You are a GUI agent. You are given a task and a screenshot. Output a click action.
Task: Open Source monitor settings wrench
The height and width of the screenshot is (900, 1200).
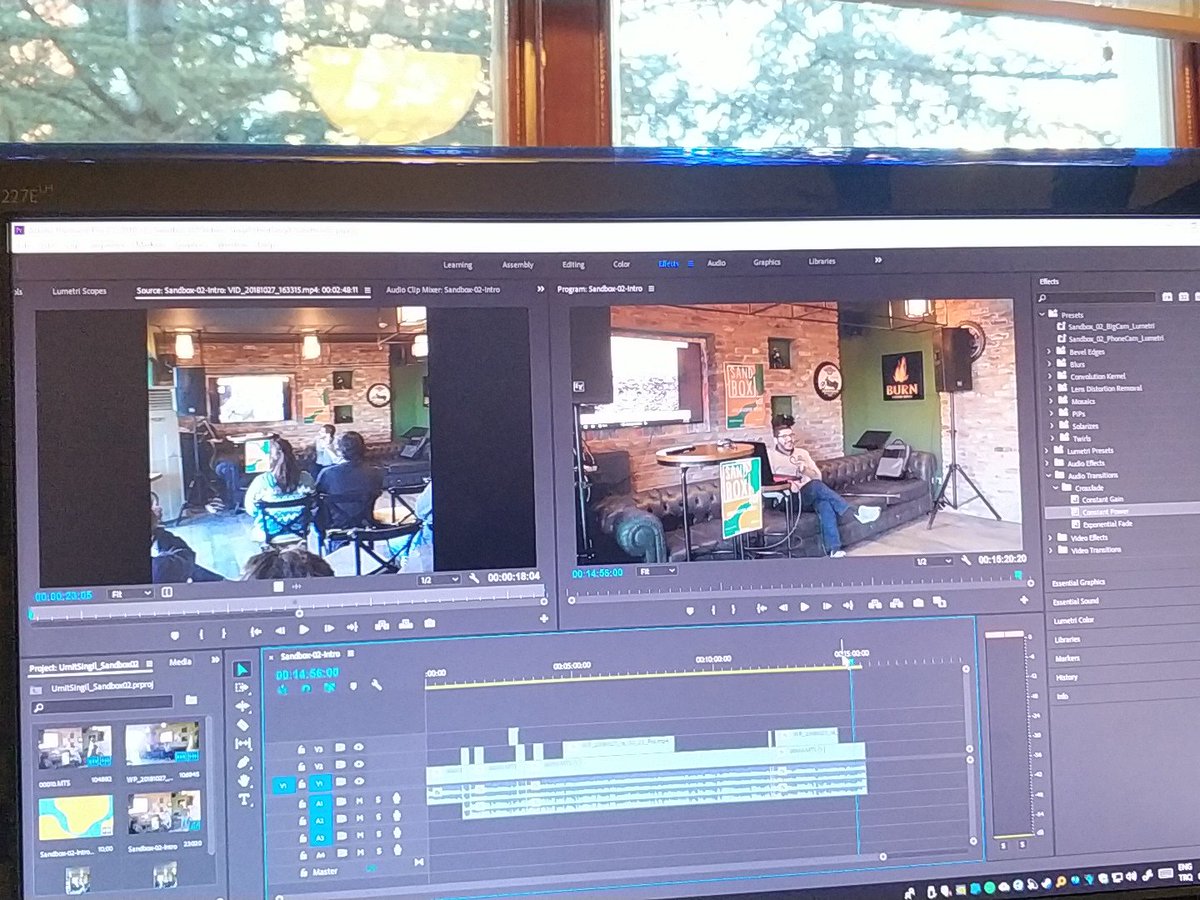pos(473,578)
